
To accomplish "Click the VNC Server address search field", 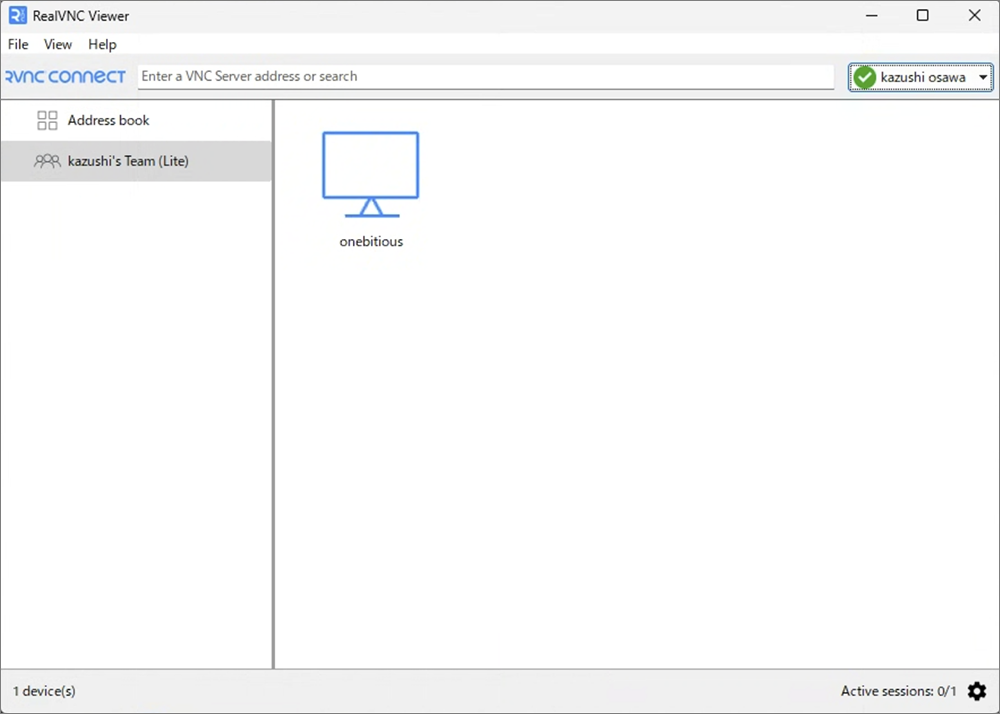I will [x=486, y=76].
